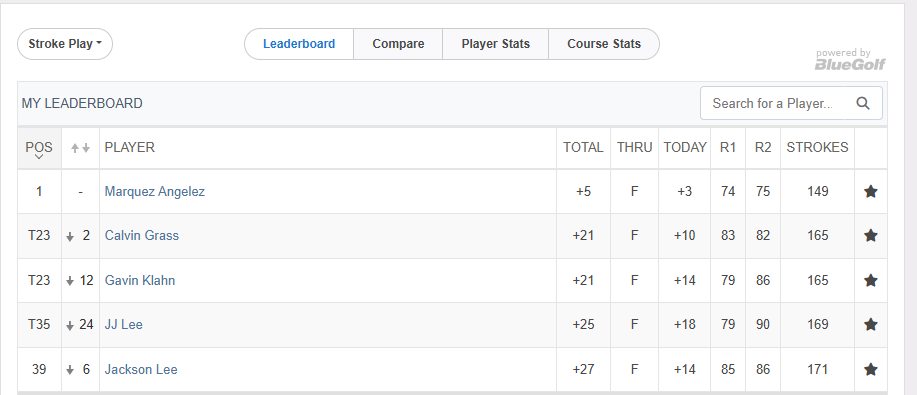
Task: Toggle favorite star for Calvin Grass
Action: [871, 235]
